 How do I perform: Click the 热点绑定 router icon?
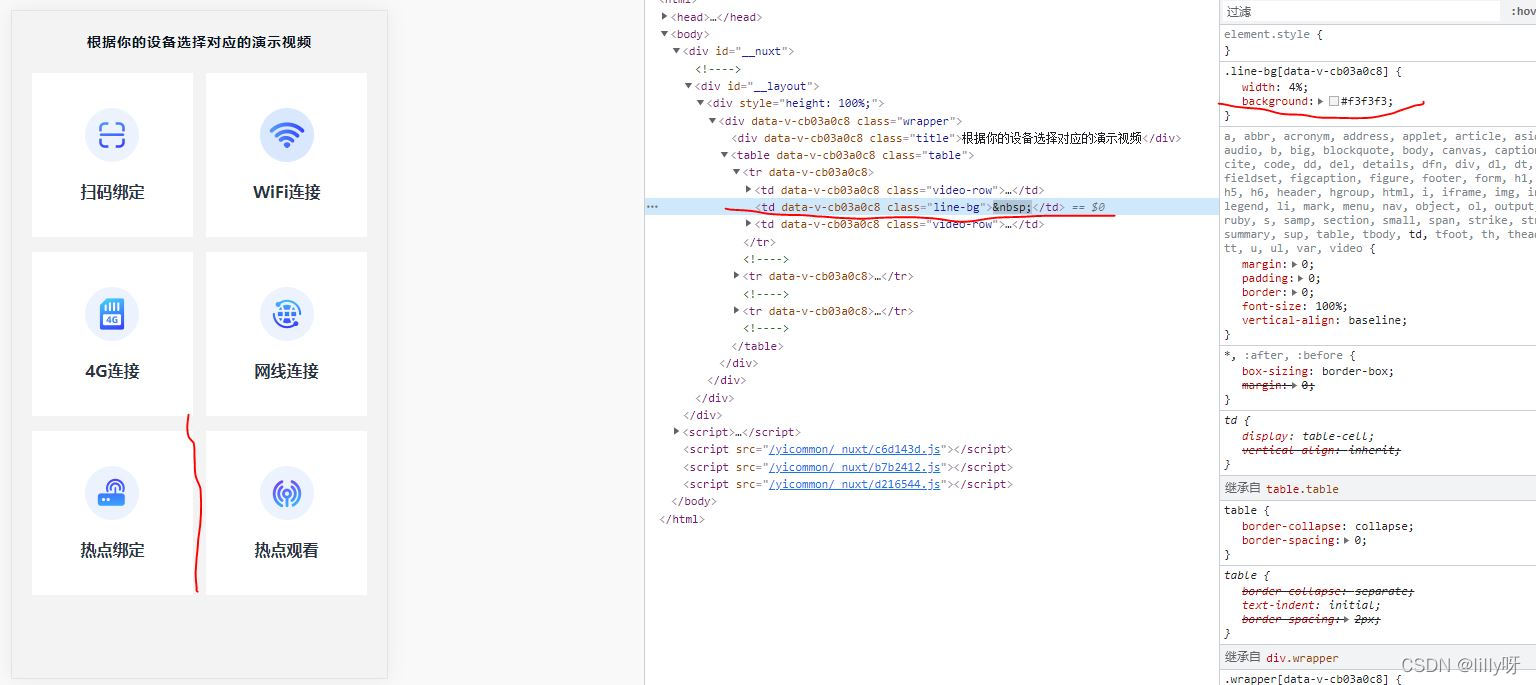112,493
